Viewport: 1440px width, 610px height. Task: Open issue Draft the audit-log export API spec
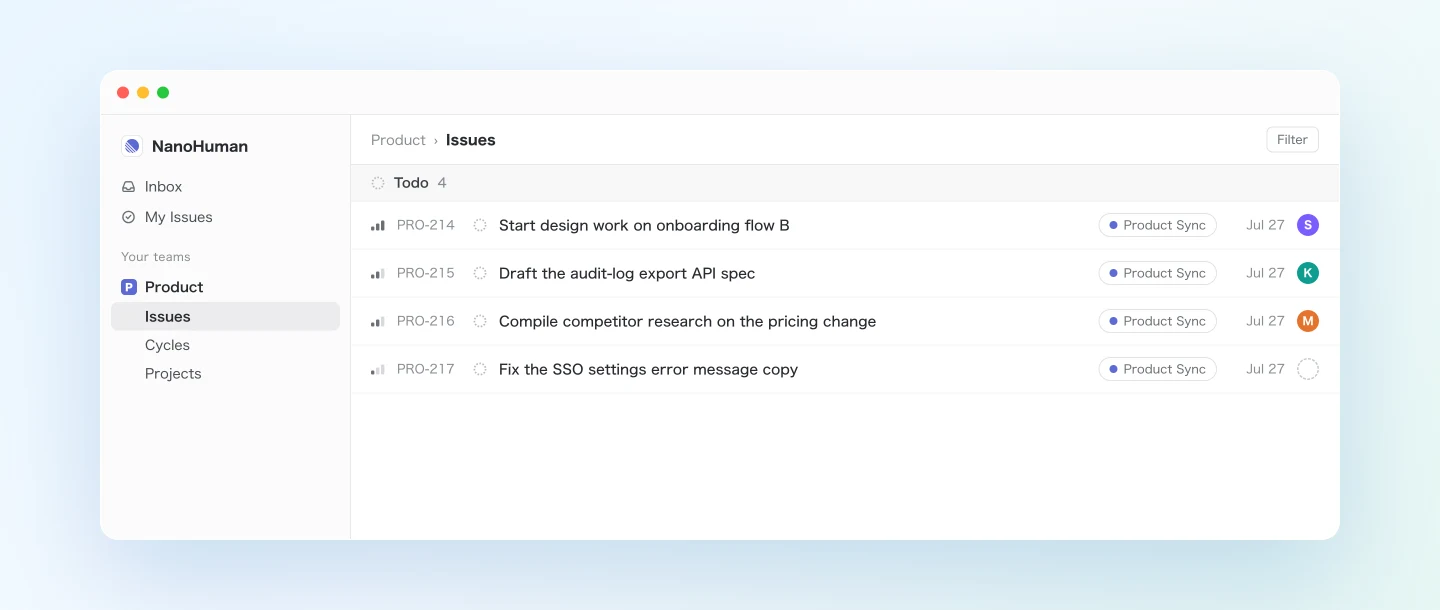click(627, 273)
